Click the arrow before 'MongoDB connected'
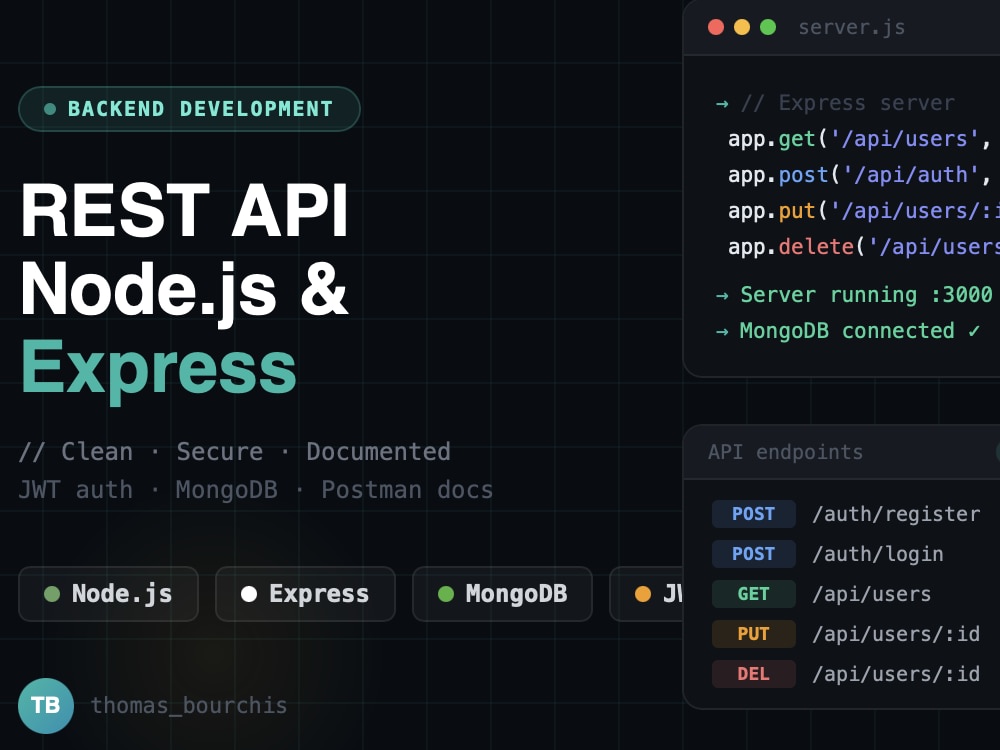Image resolution: width=1000 pixels, height=750 pixels. (722, 332)
